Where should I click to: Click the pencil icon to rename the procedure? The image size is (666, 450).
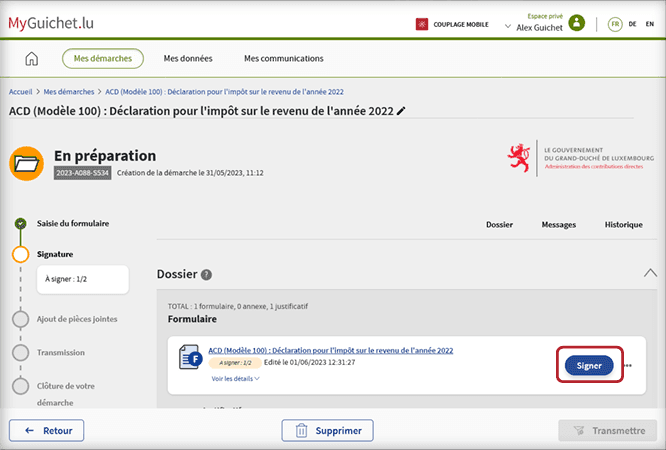[x=402, y=111]
